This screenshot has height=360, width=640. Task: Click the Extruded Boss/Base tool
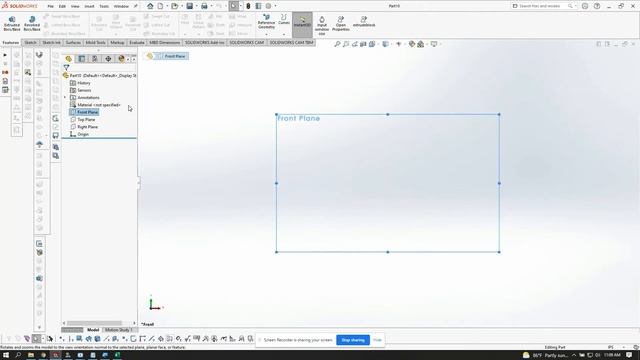click(x=12, y=24)
